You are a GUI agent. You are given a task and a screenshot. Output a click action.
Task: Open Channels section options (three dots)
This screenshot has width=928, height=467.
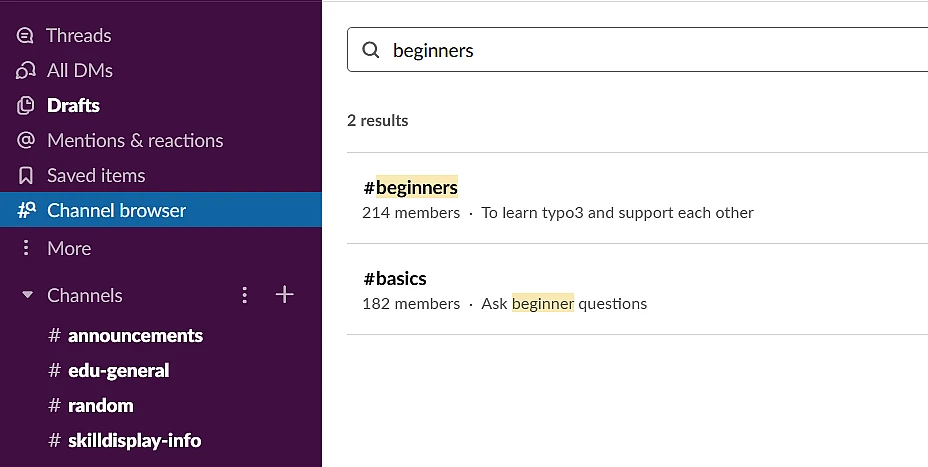[245, 295]
